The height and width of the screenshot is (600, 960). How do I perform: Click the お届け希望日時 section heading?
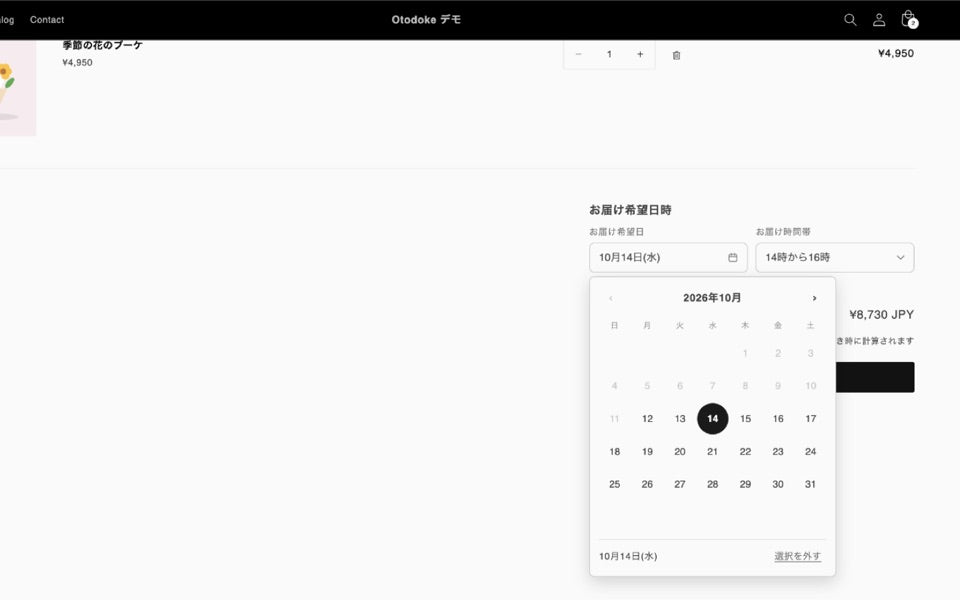pos(630,210)
